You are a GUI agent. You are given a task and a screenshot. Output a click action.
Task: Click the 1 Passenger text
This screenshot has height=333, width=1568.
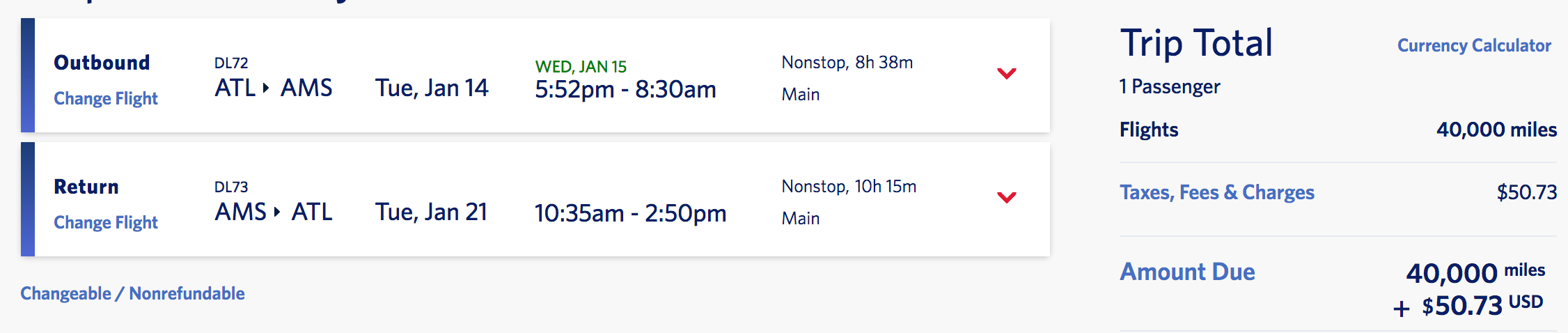1170,86
